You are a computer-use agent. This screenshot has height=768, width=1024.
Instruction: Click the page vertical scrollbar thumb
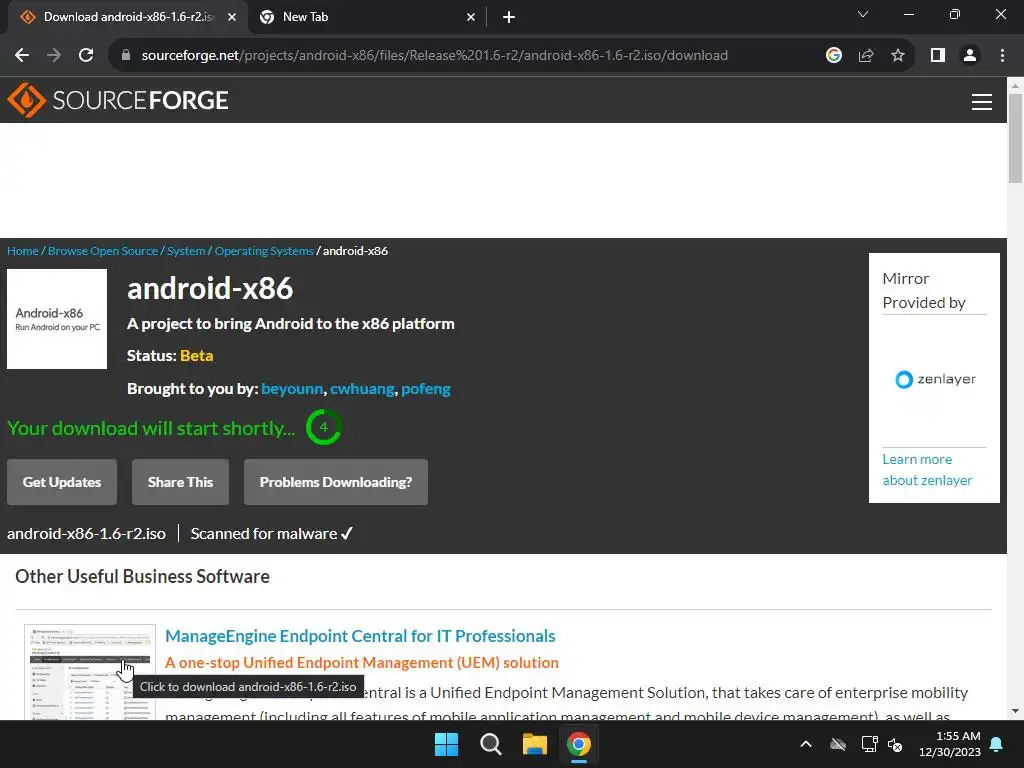click(x=1015, y=138)
